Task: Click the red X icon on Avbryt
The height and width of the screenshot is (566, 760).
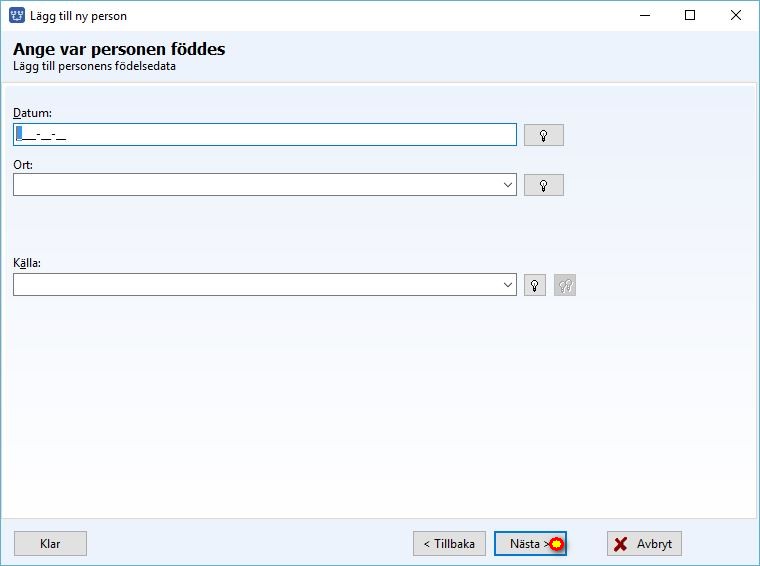Action: [620, 544]
